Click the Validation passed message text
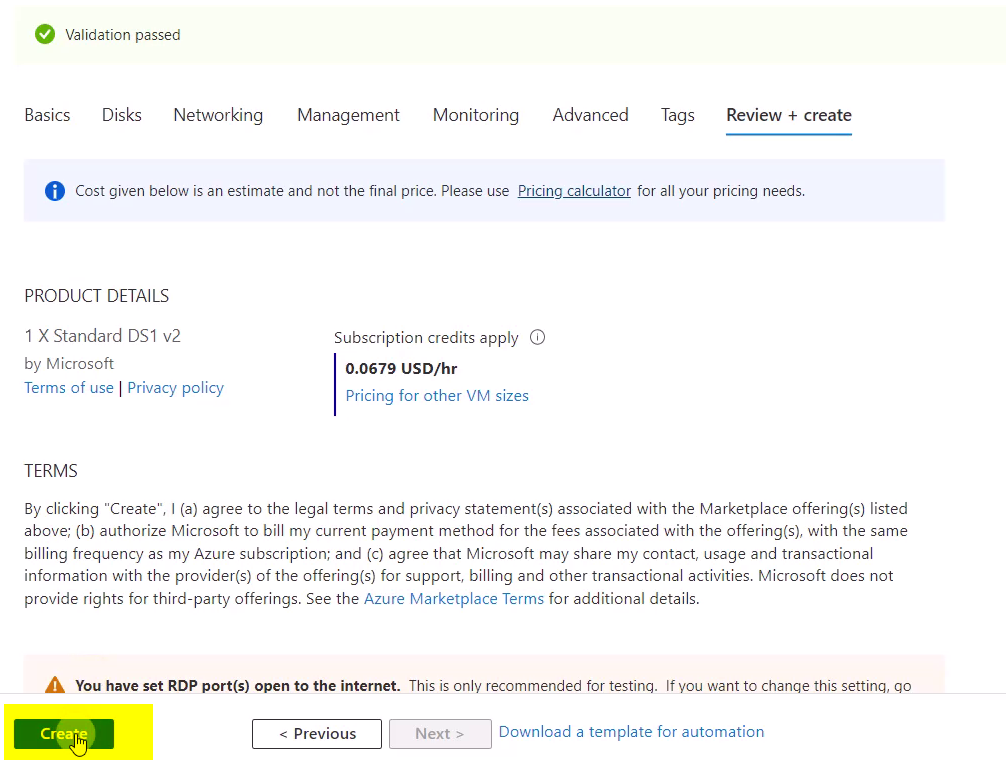The image size is (1006, 770). click(x=123, y=35)
